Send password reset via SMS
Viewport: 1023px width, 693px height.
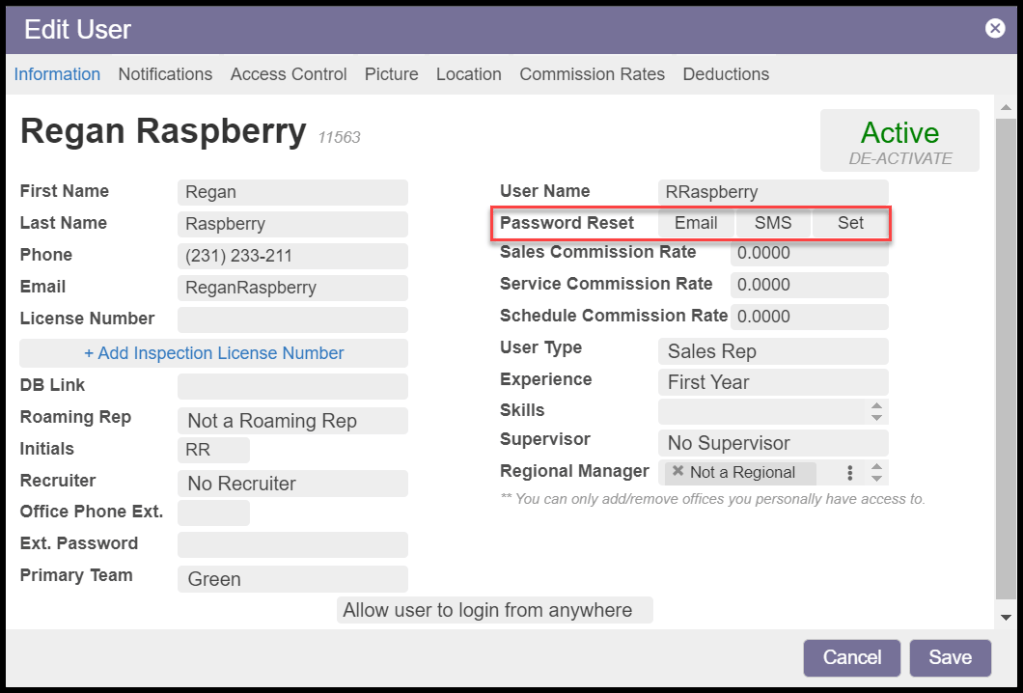[773, 223]
